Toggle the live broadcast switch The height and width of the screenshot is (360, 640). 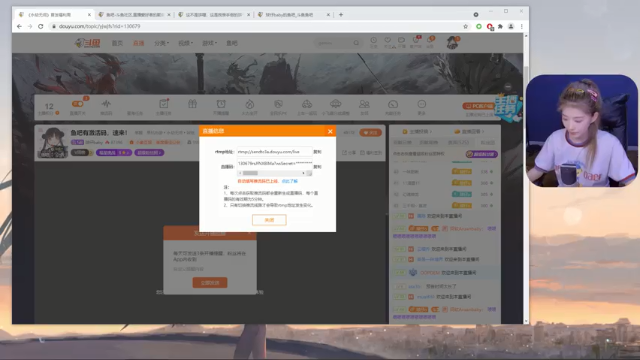tap(78, 104)
